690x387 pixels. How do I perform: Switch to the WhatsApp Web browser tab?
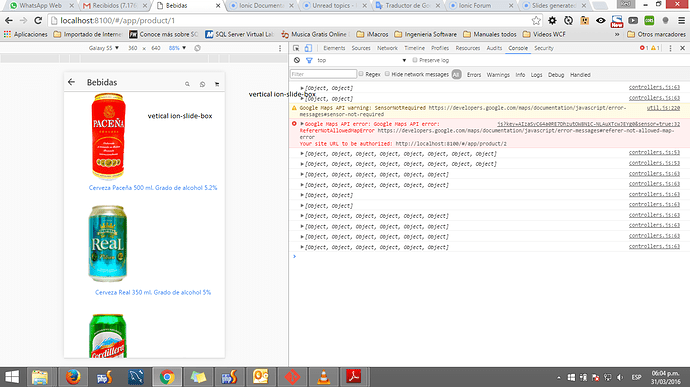(41, 6)
